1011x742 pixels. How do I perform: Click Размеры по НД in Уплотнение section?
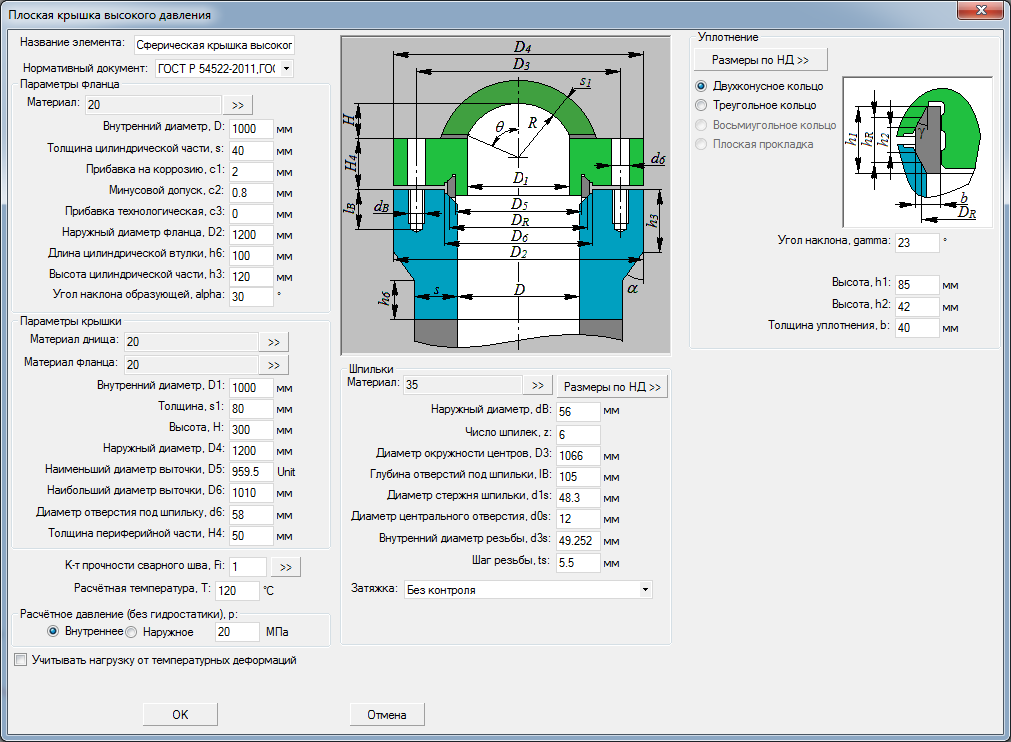pyautogui.click(x=760, y=60)
